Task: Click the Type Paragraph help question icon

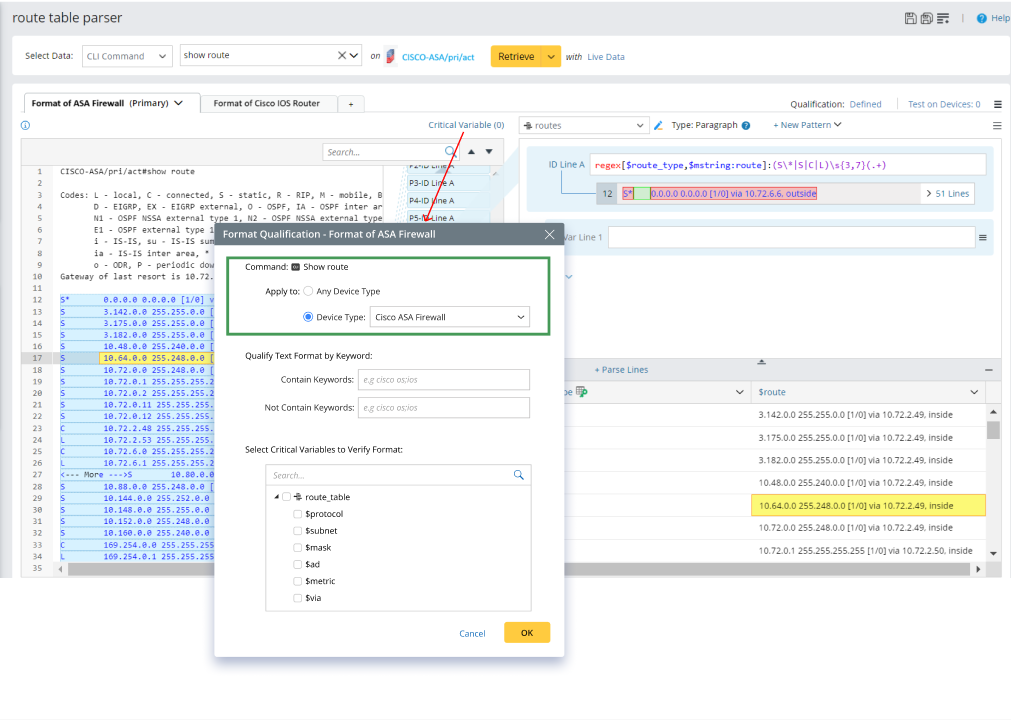Action: pyautogui.click(x=746, y=125)
